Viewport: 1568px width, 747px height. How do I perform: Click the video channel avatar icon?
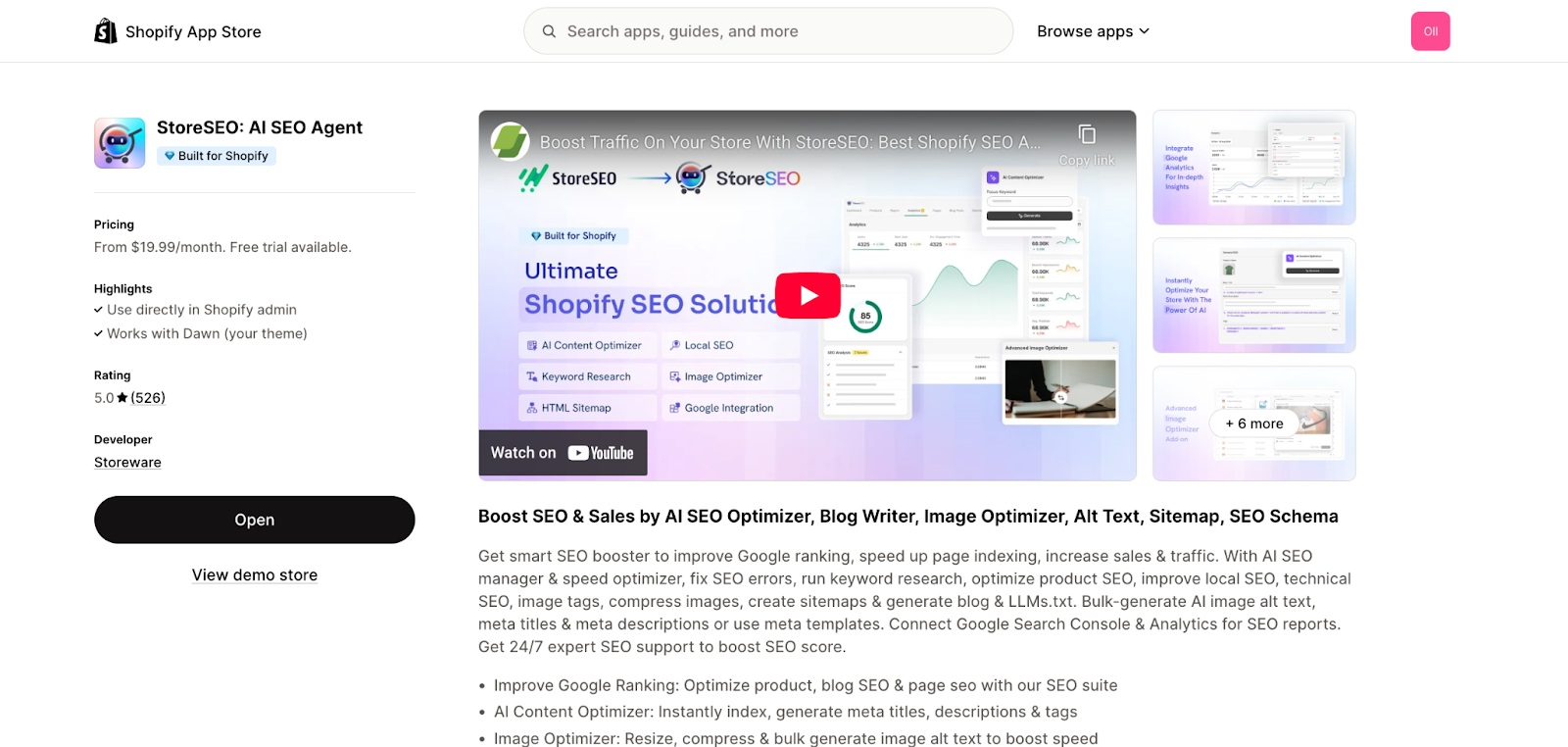pos(511,142)
